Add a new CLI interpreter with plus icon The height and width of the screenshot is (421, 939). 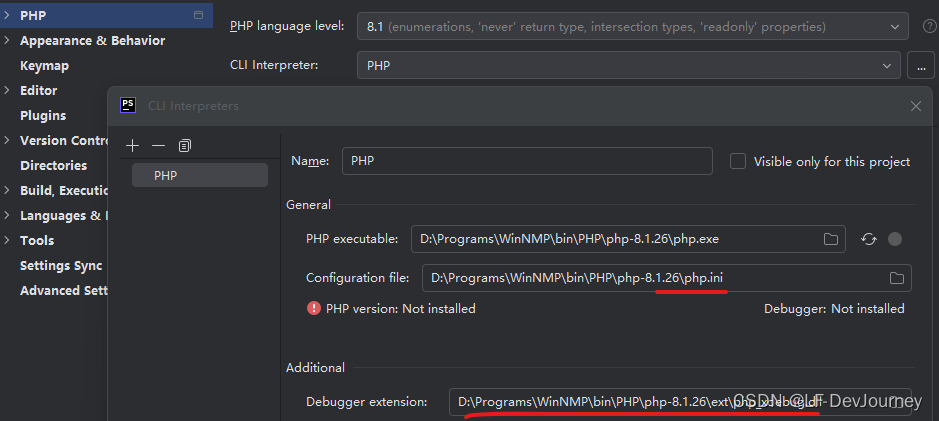pos(132,146)
